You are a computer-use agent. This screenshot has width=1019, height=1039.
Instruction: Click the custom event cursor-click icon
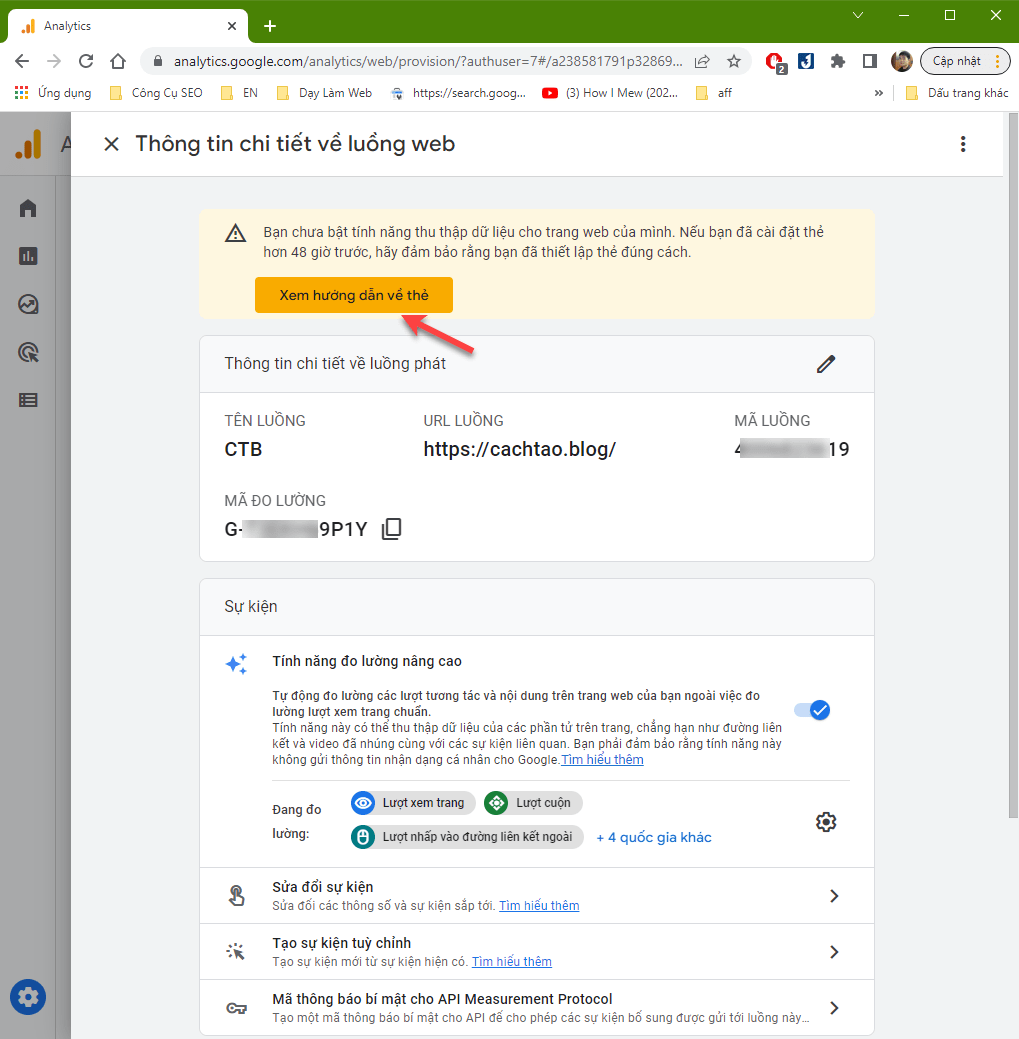pyautogui.click(x=235, y=952)
